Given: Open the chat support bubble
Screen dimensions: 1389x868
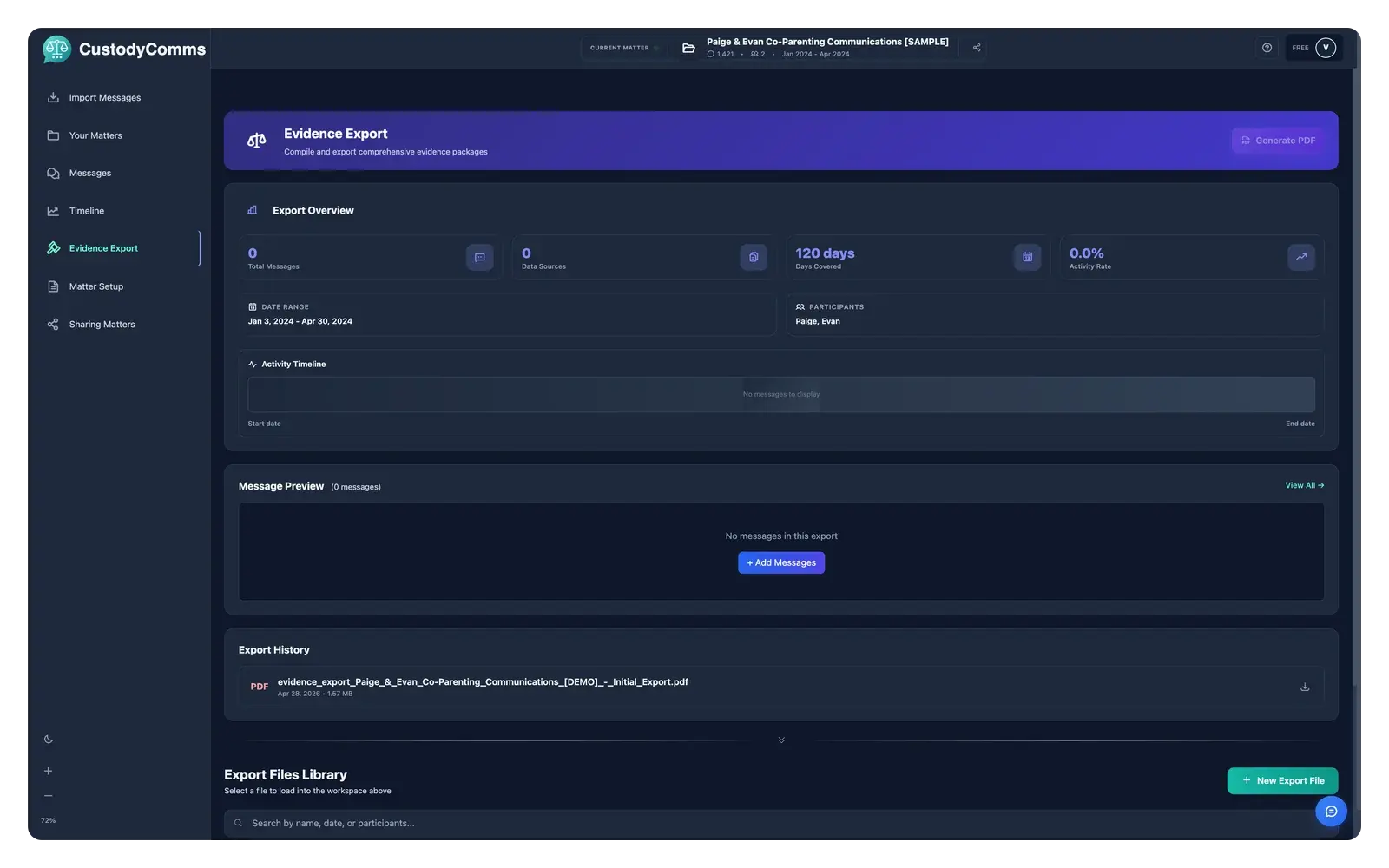Looking at the screenshot, I should click(x=1331, y=812).
